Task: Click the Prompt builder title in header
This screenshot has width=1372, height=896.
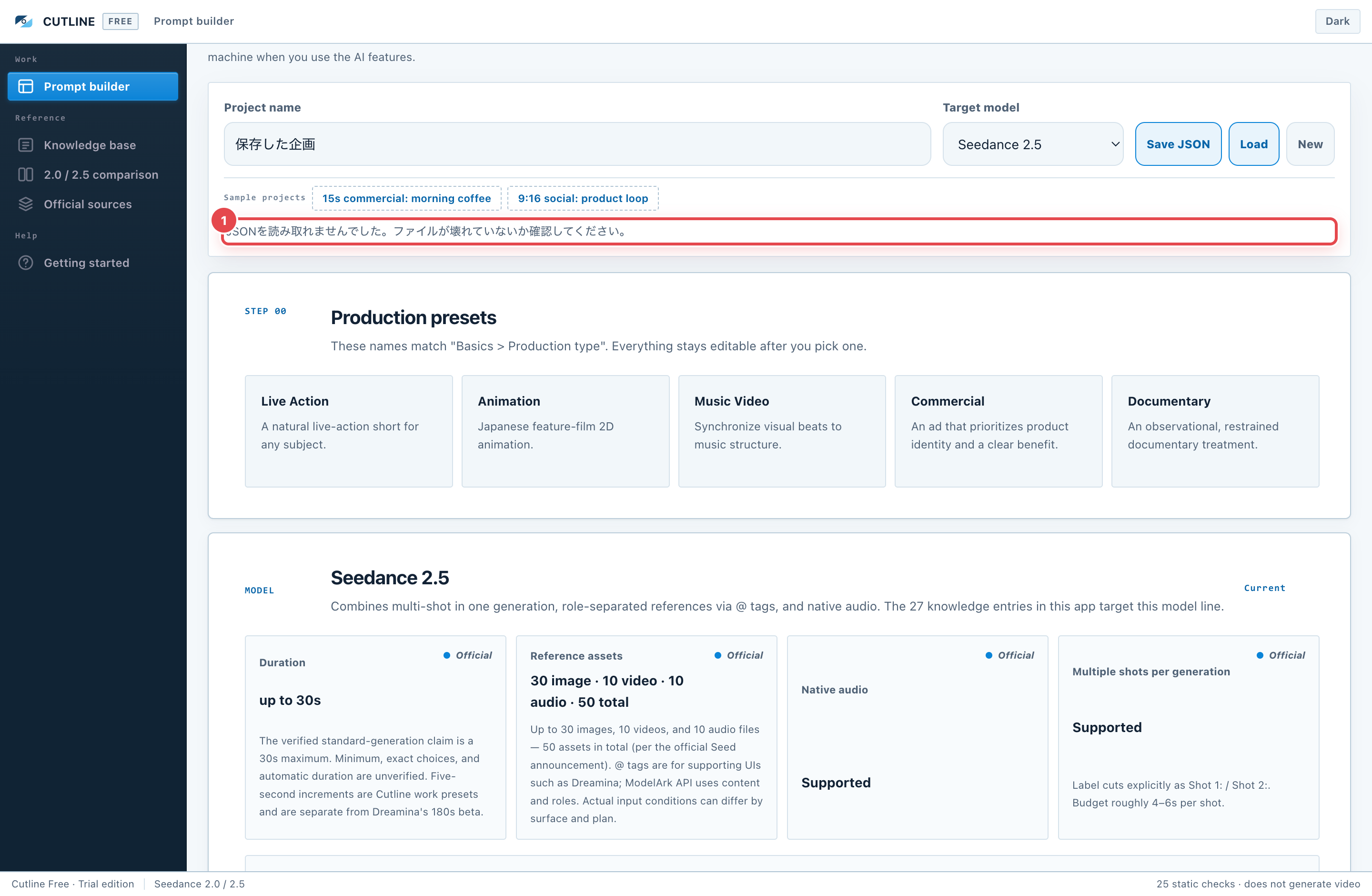Action: coord(194,21)
